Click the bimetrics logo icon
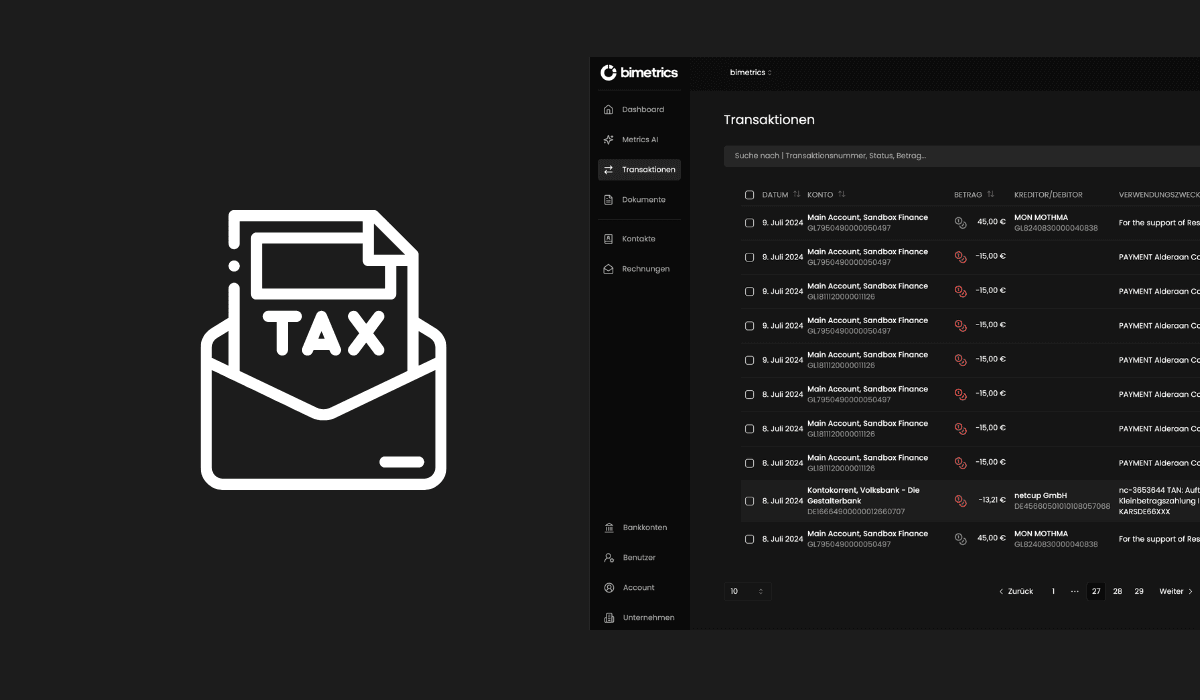This screenshot has height=700, width=1200. [608, 72]
